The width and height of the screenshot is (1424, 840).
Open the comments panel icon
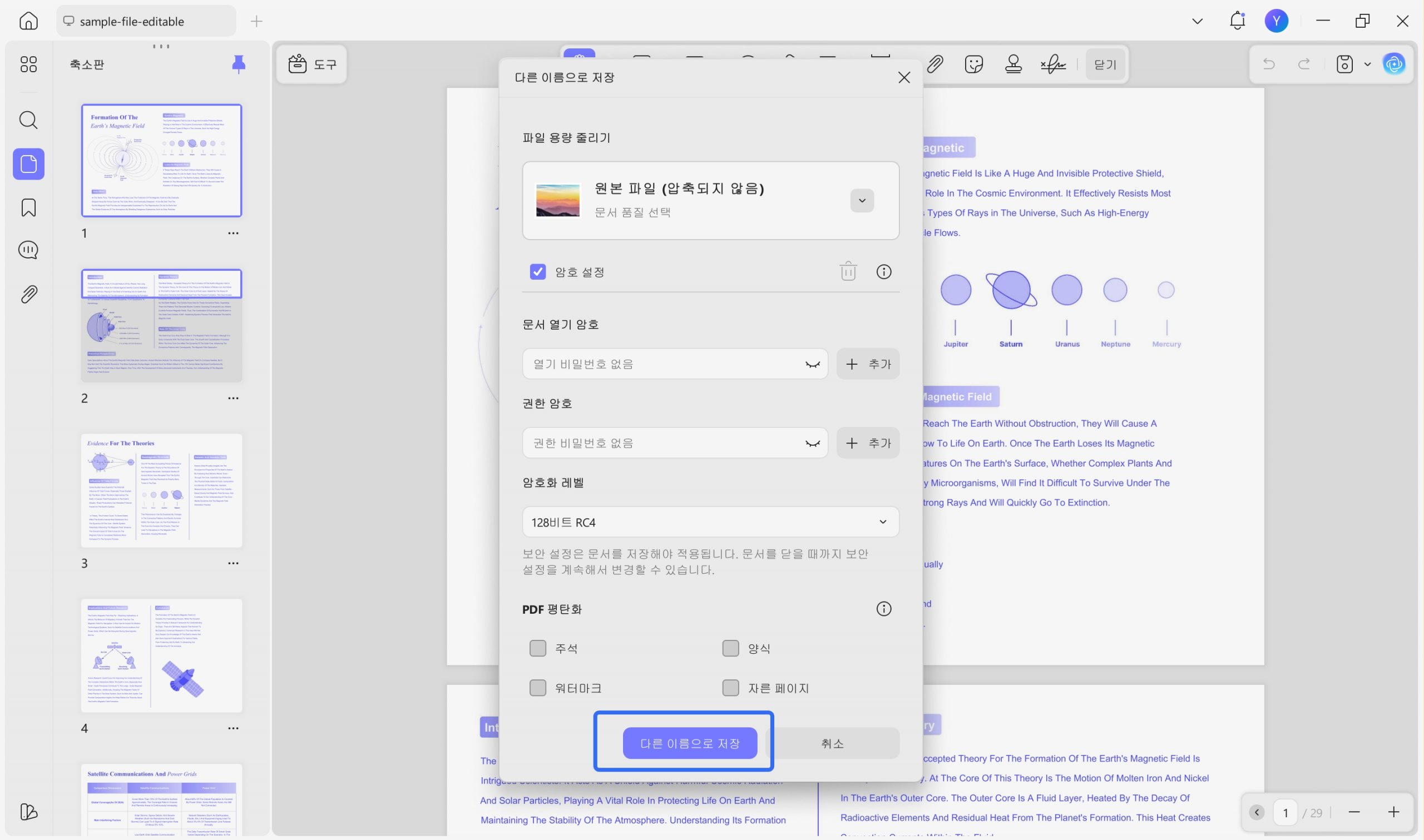[x=28, y=250]
